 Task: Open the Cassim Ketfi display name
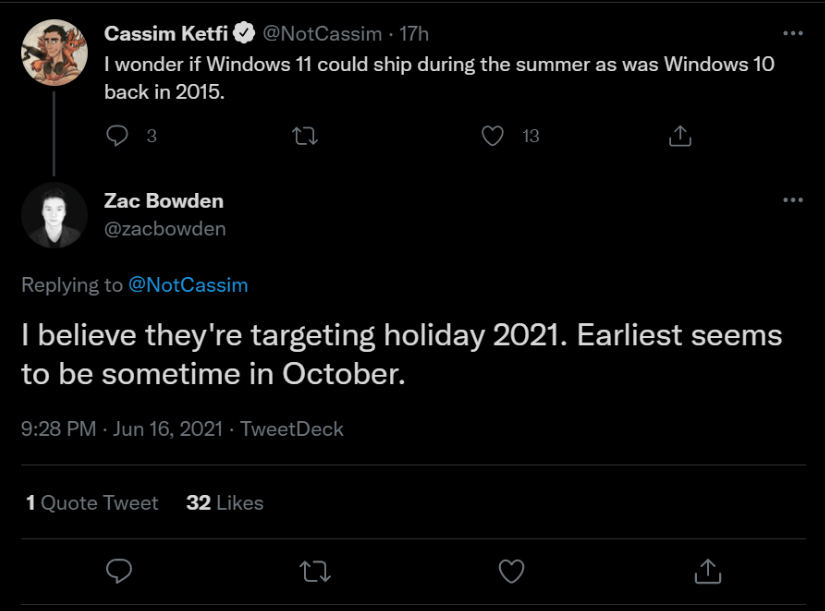click(x=165, y=34)
